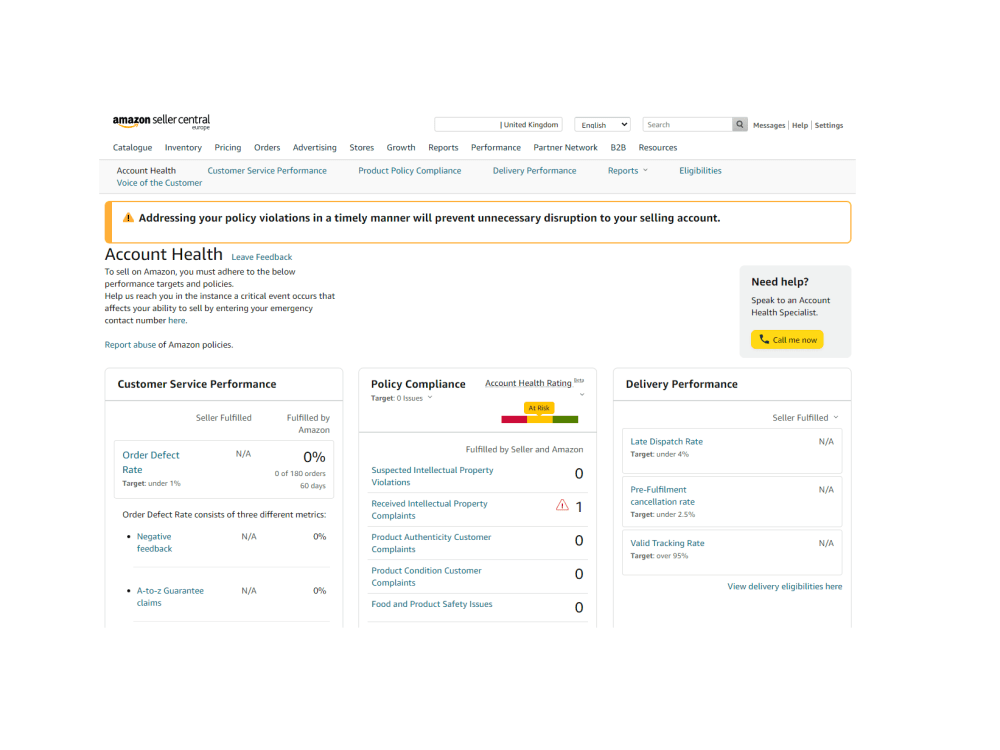Open A-to-z Guarantee claims link
Image resolution: width=1000 pixels, height=750 pixels.
170,596
